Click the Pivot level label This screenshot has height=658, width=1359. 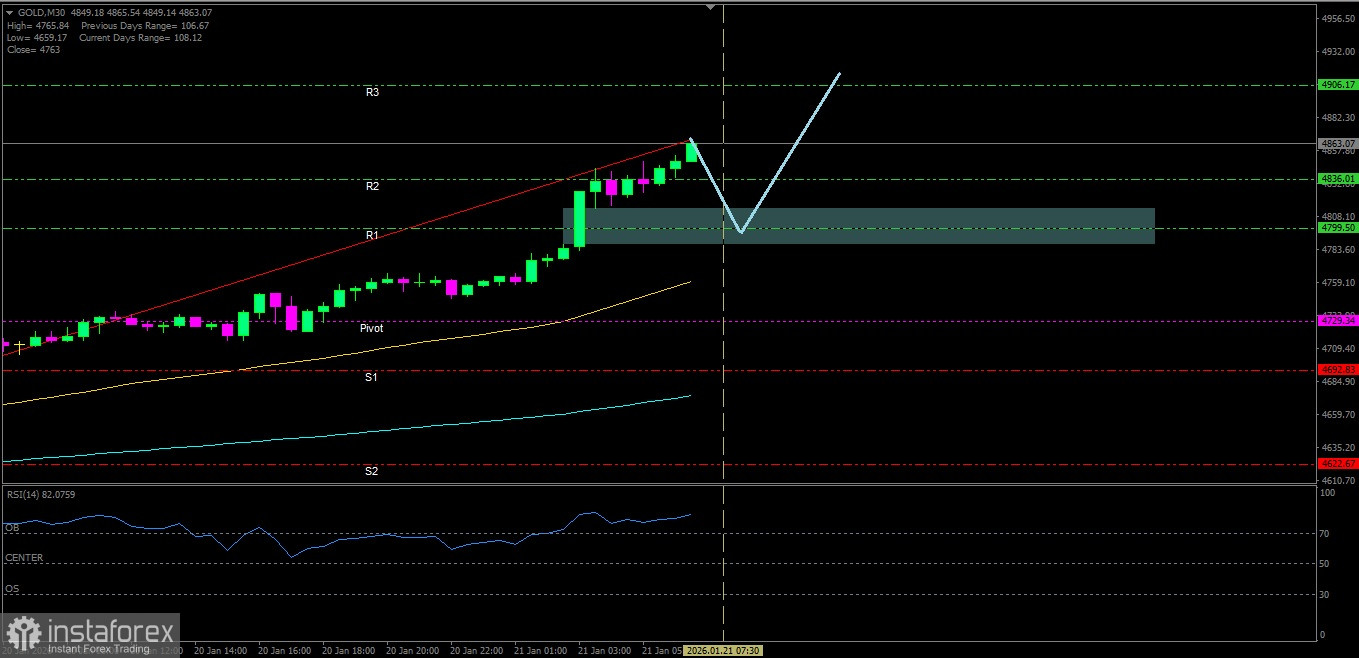[371, 328]
